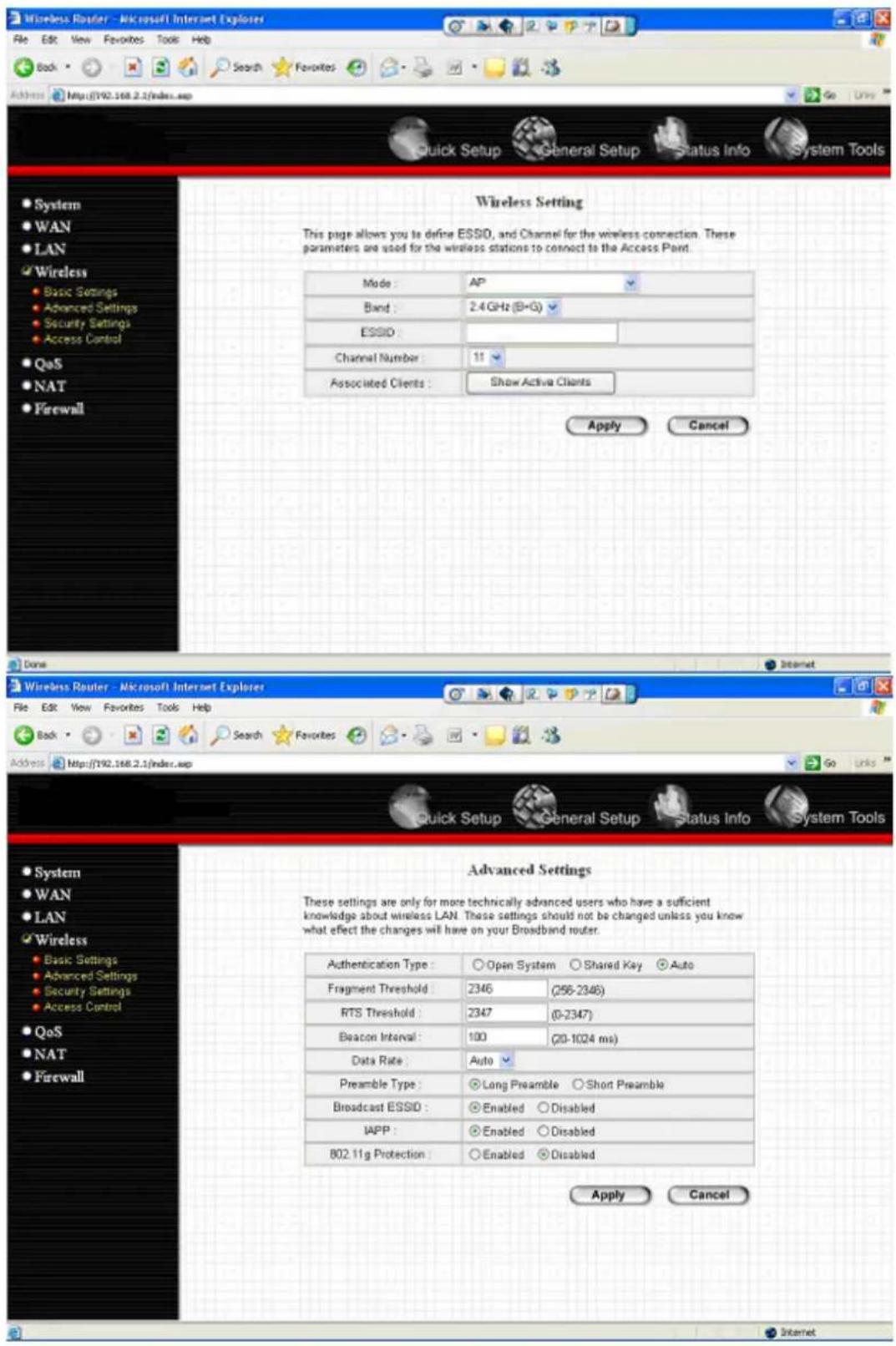Open Security Settings link in upper window sidebar
Viewport: 896px width, 1346px height.
pos(87,324)
